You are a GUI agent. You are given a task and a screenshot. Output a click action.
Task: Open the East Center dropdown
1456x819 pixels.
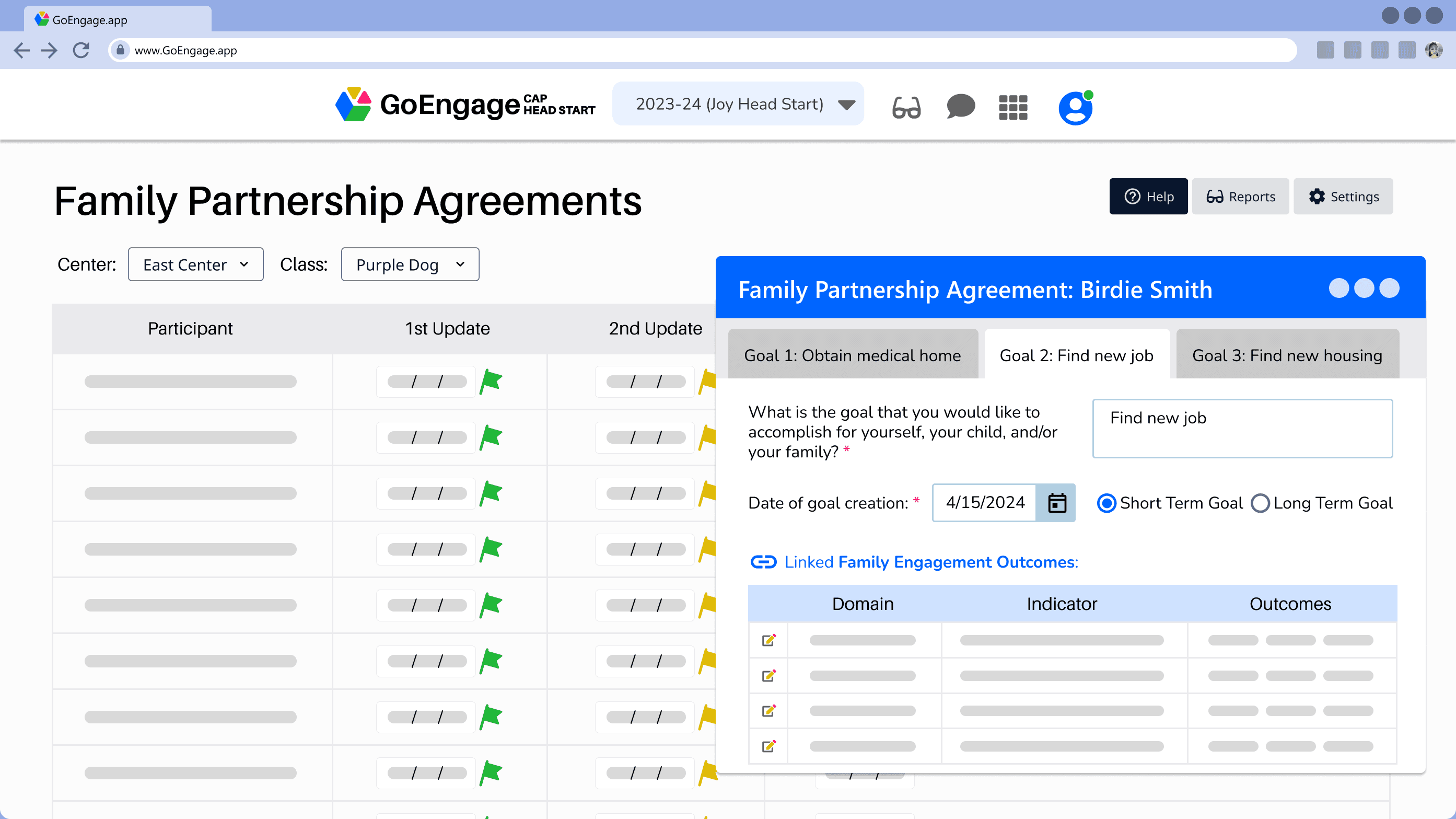[195, 264]
